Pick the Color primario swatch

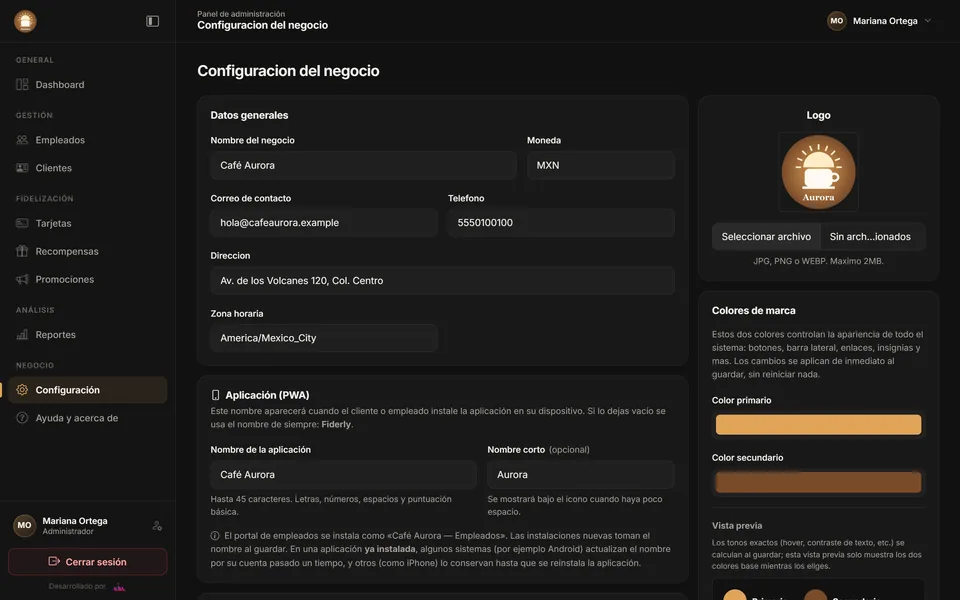[818, 425]
